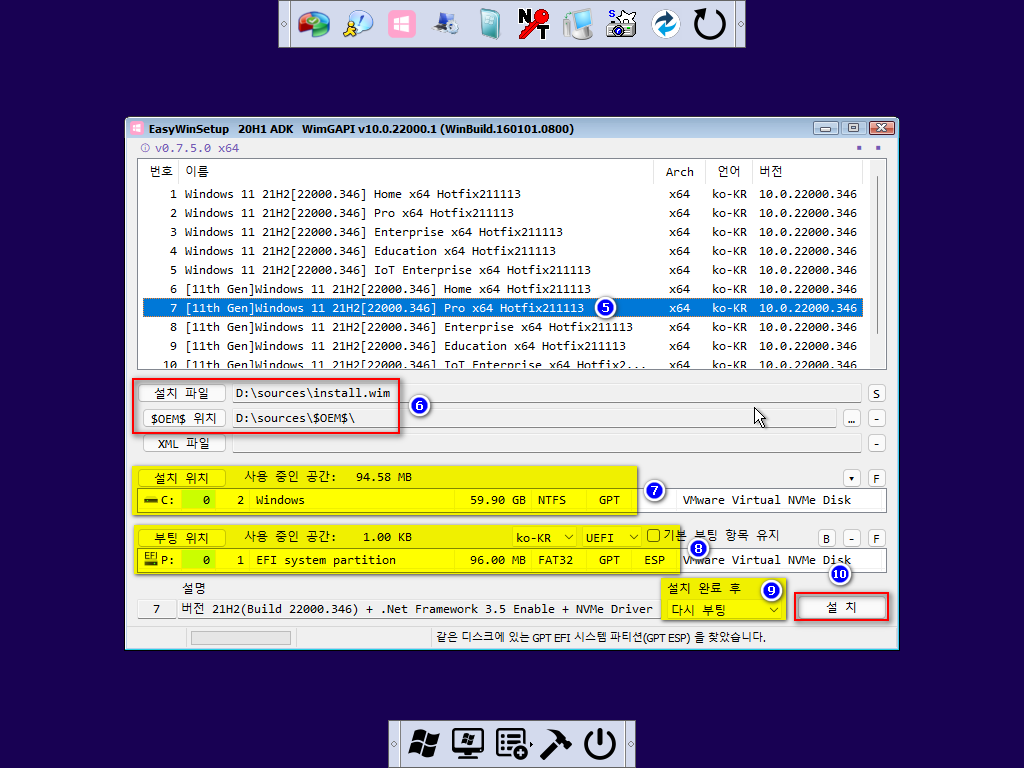Click the 설치 위치 button

click(x=182, y=478)
